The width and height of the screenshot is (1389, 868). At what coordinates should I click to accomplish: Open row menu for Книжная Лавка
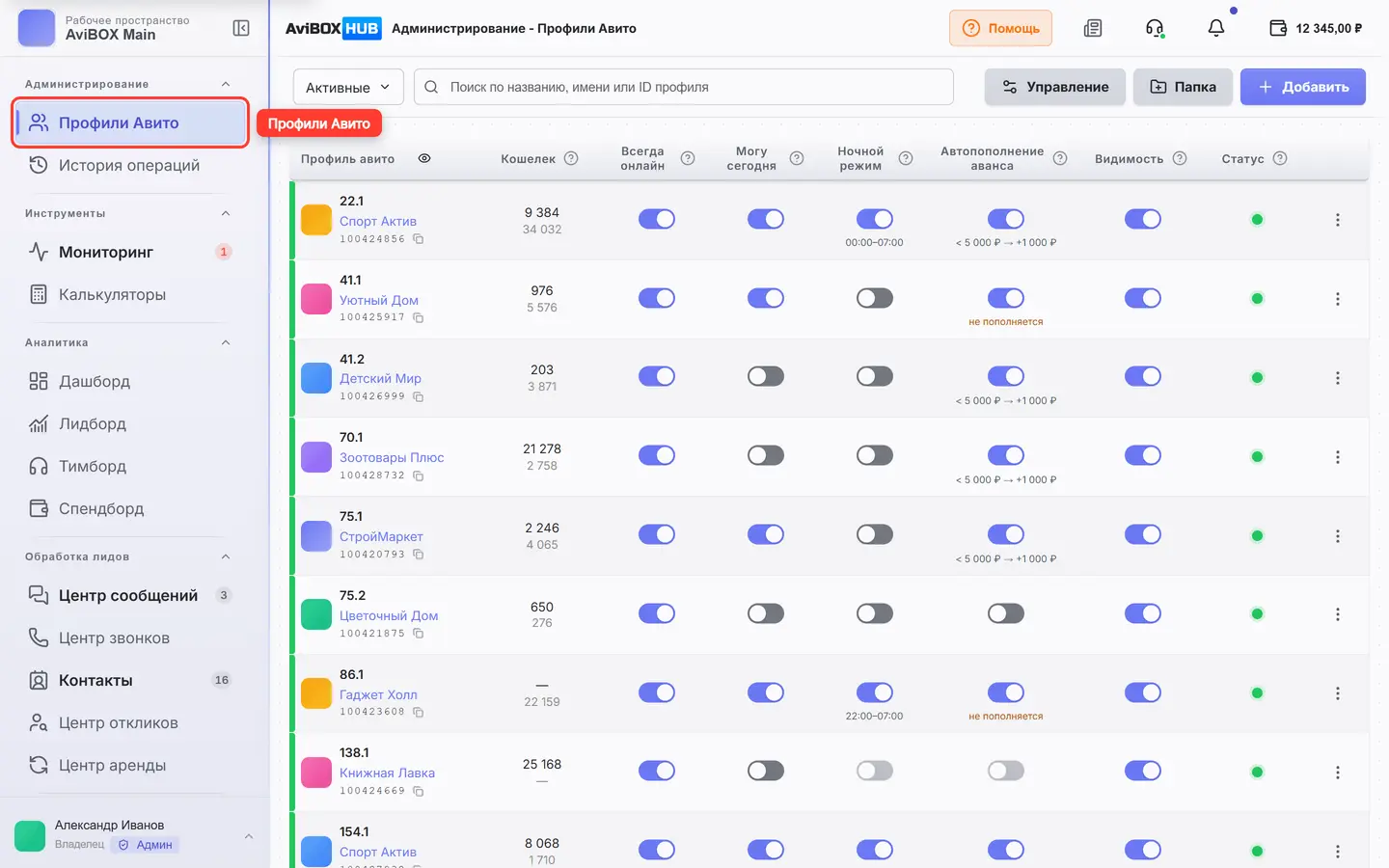1338,773
